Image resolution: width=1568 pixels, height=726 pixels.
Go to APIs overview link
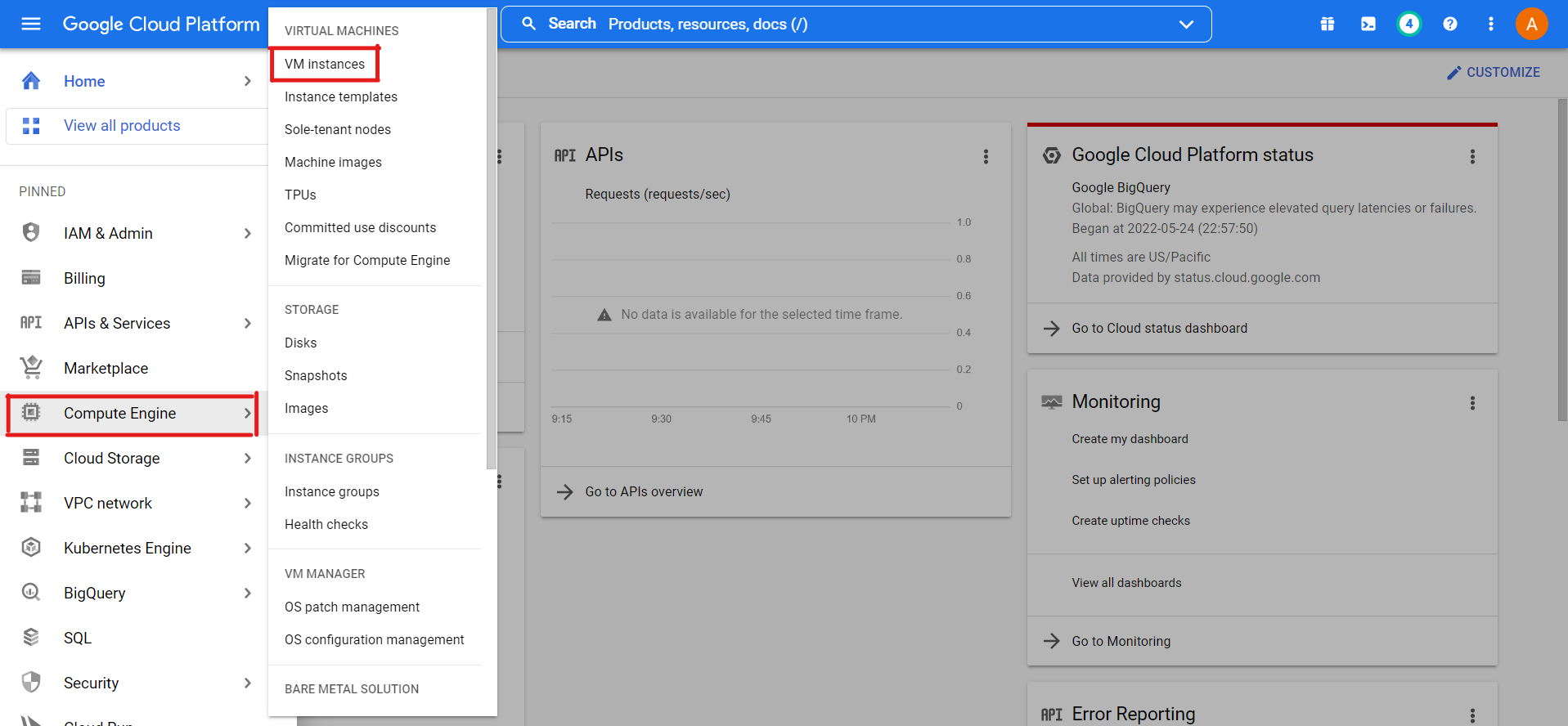pyautogui.click(x=644, y=491)
